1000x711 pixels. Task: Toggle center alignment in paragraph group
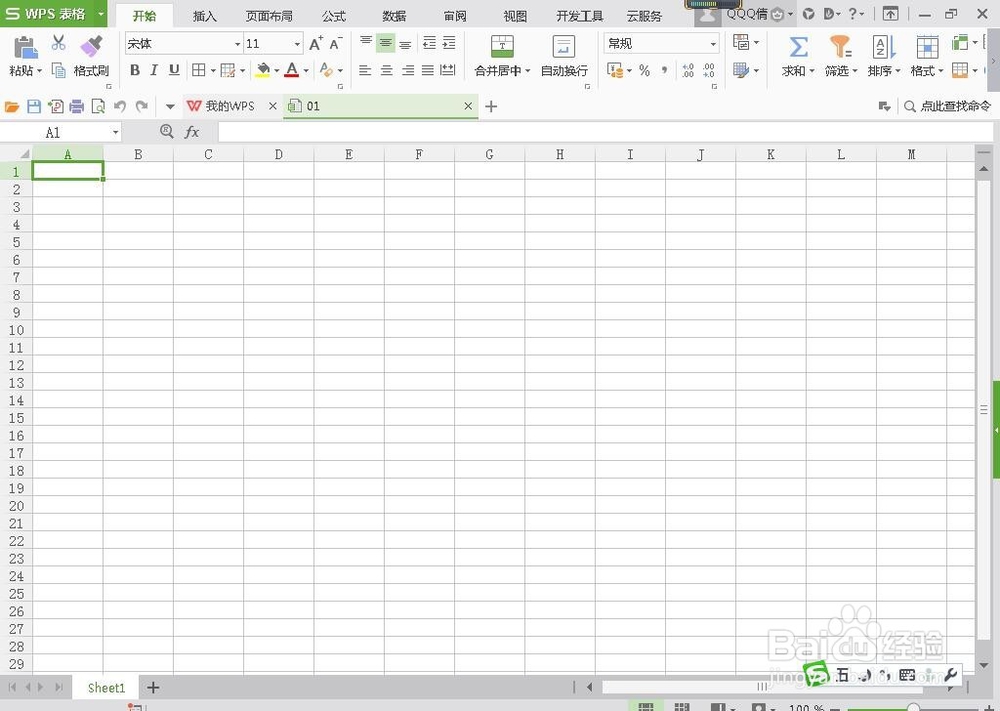(386, 70)
